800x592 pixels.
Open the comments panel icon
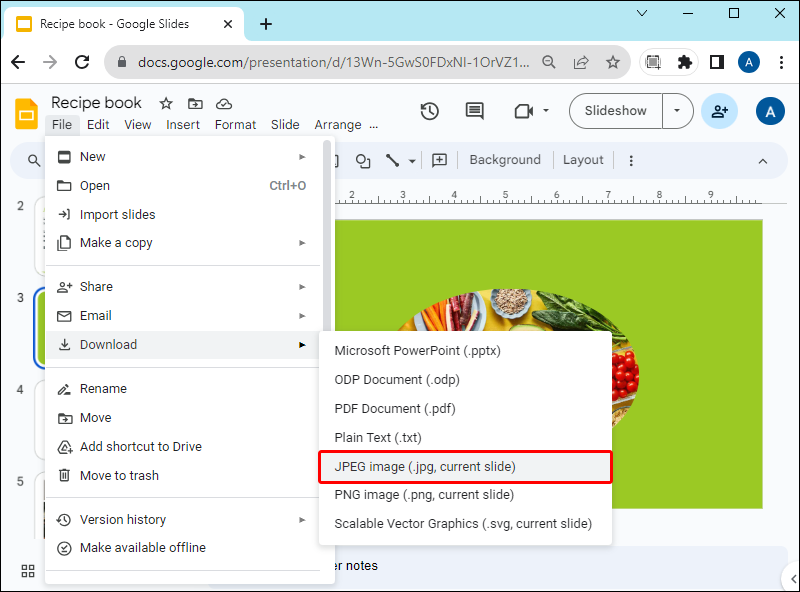[474, 111]
